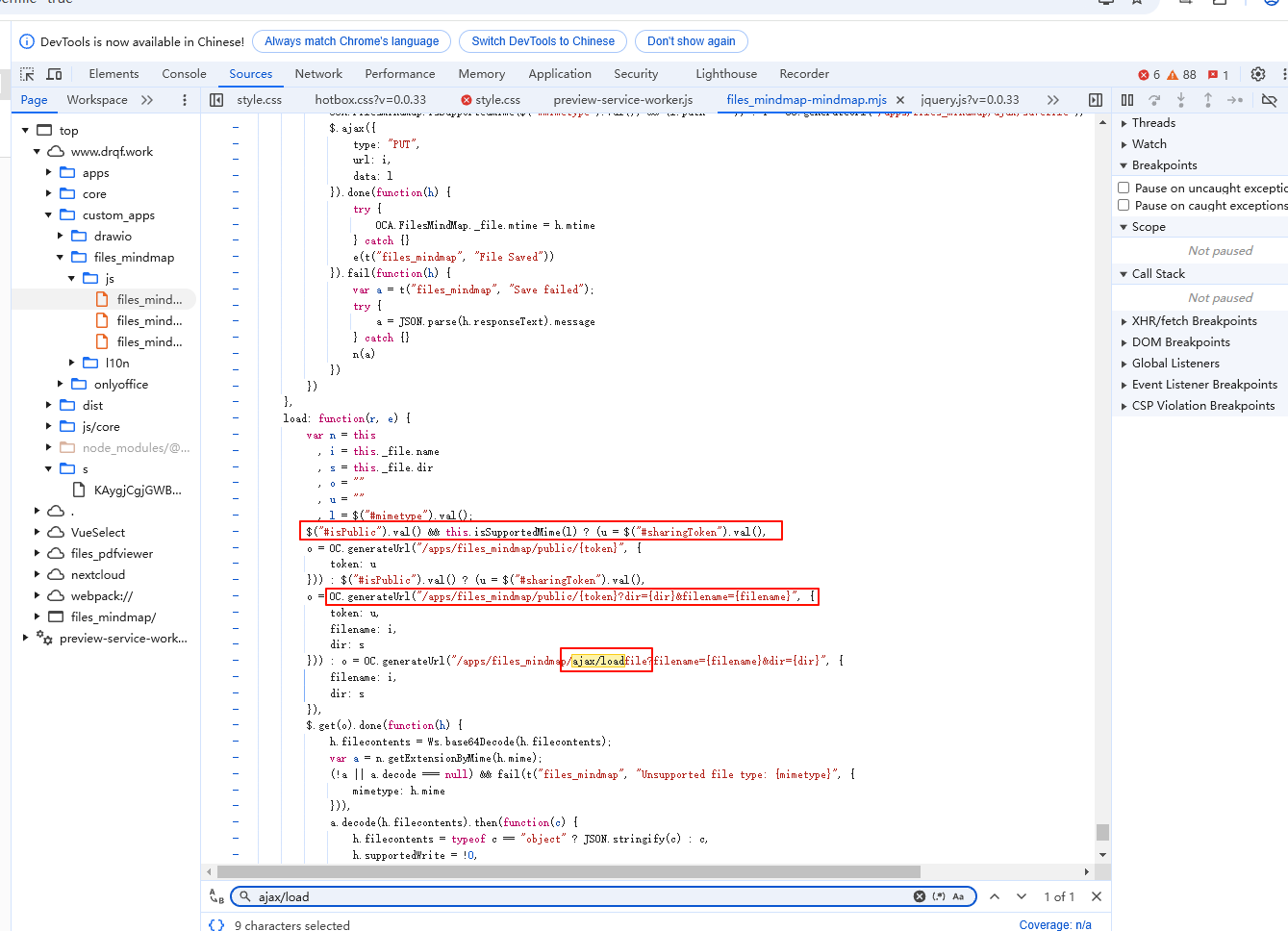Expand the VueSelect tree node
The image size is (1288, 931).
tap(38, 533)
